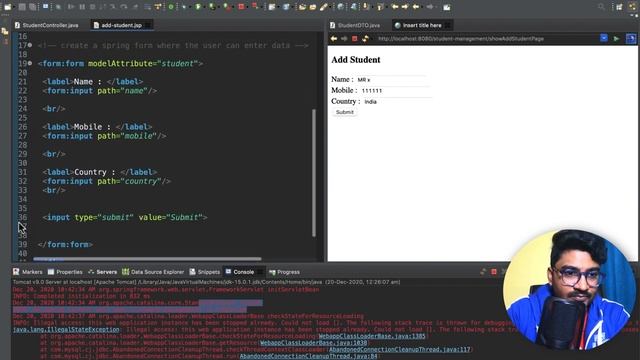Open the Snippets view tab
This screenshot has width=640, height=360.
click(x=204, y=272)
